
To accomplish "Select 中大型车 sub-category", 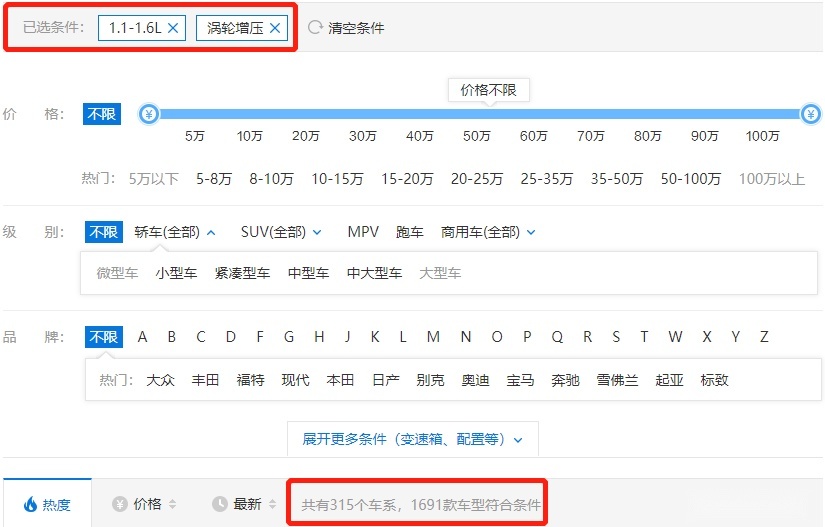I will (375, 273).
